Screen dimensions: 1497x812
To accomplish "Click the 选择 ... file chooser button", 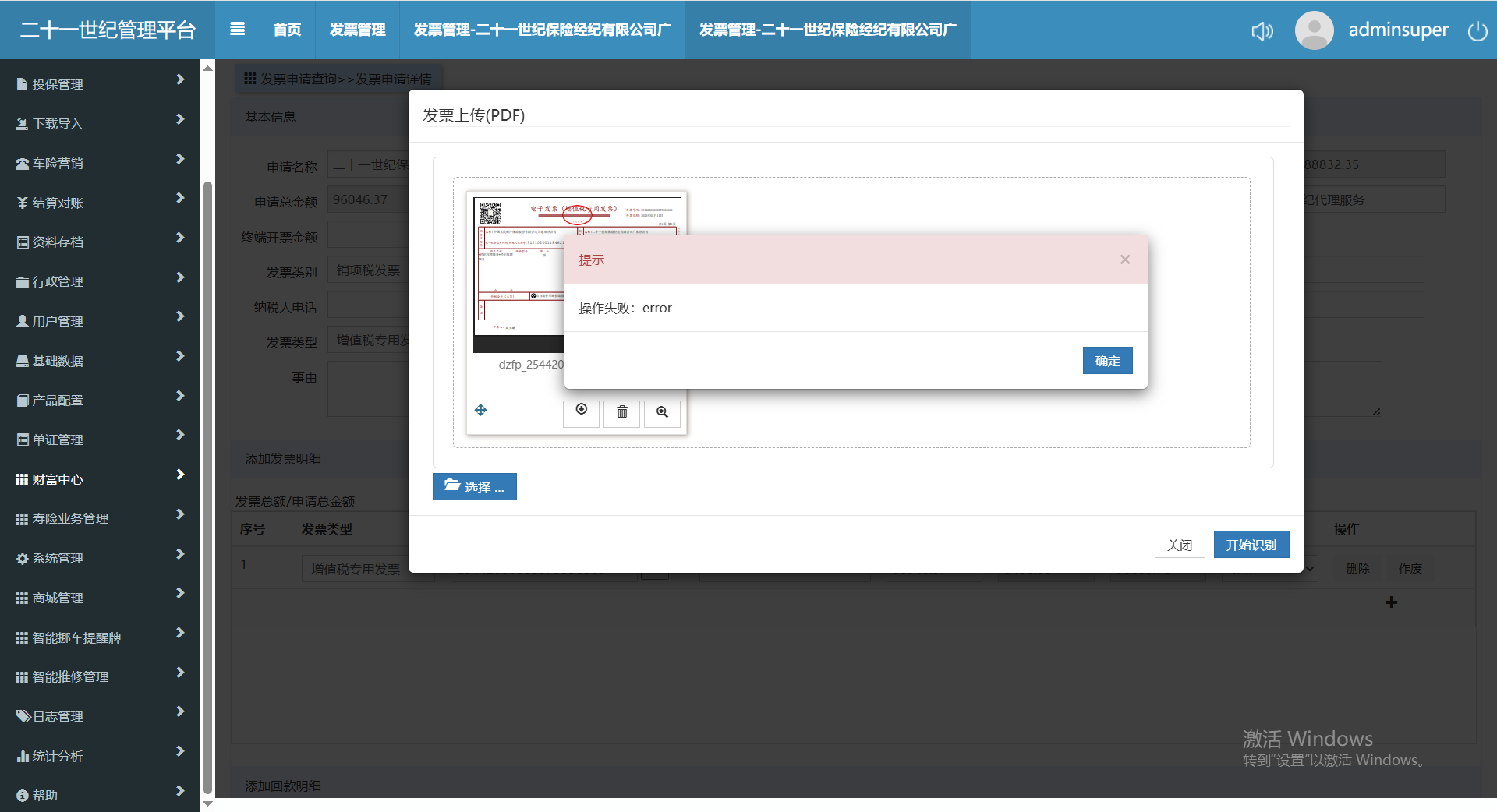I will [x=474, y=487].
